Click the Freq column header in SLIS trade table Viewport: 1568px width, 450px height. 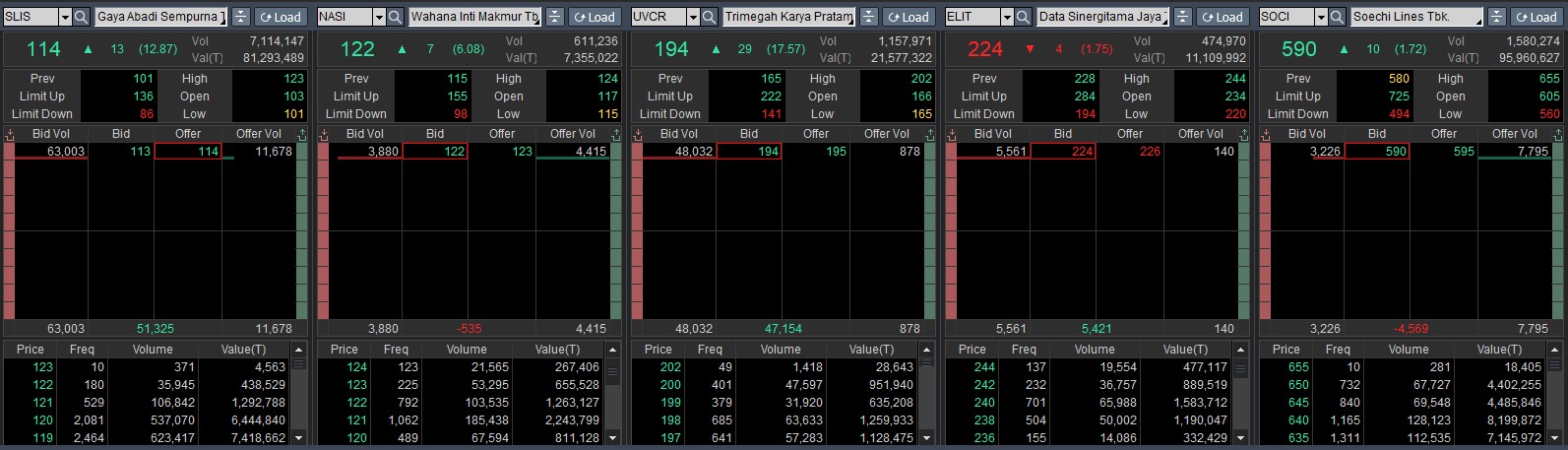click(x=82, y=349)
